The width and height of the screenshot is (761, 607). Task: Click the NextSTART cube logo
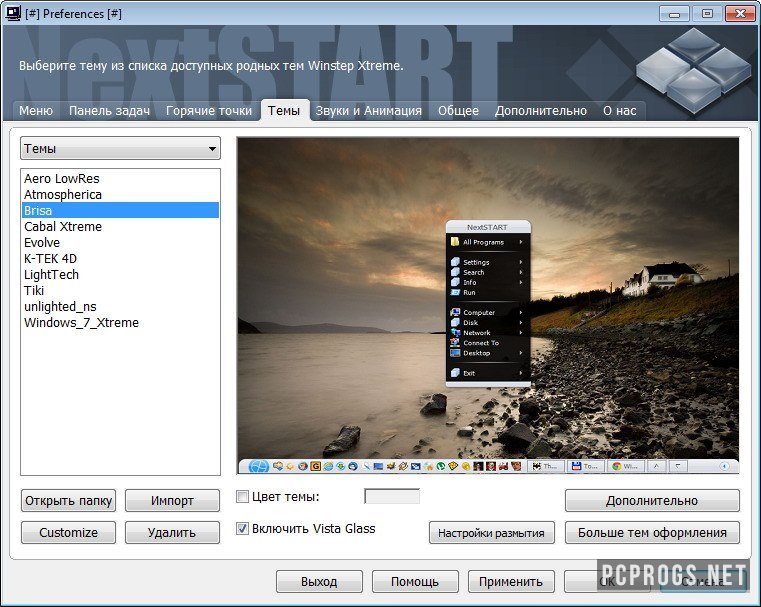[x=694, y=70]
